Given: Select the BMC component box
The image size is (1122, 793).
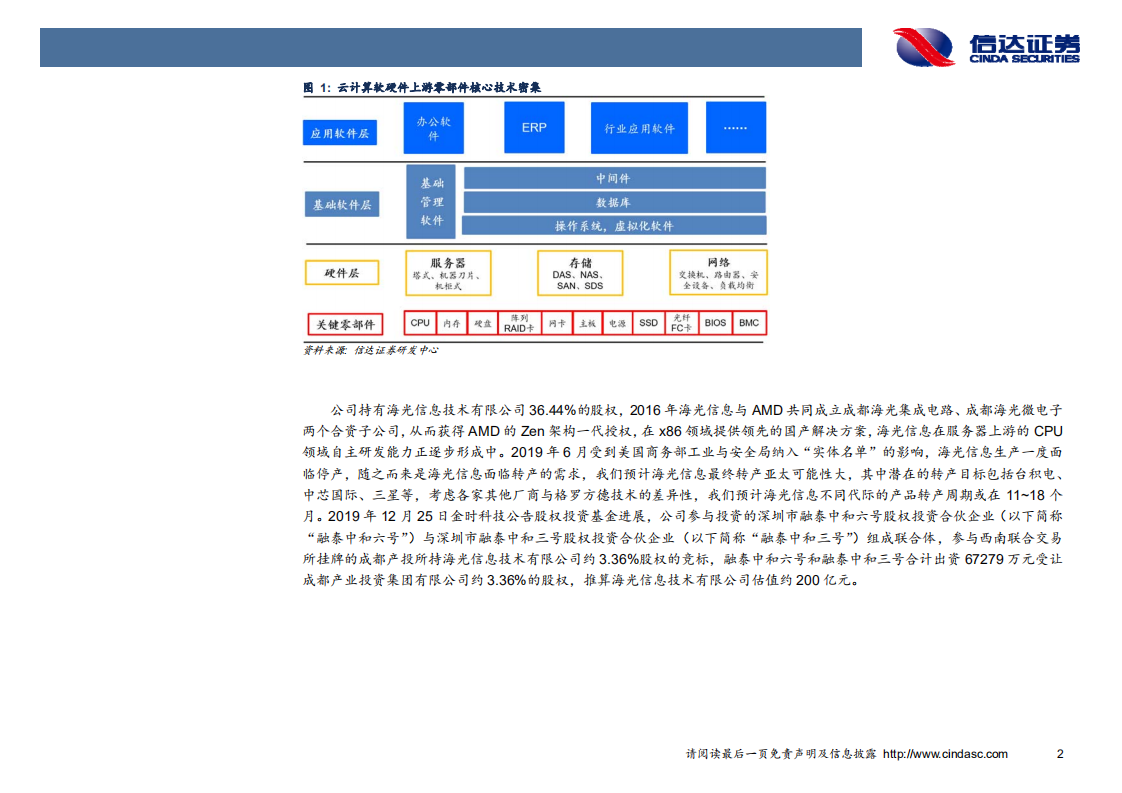Looking at the screenshot, I should click(x=748, y=322).
